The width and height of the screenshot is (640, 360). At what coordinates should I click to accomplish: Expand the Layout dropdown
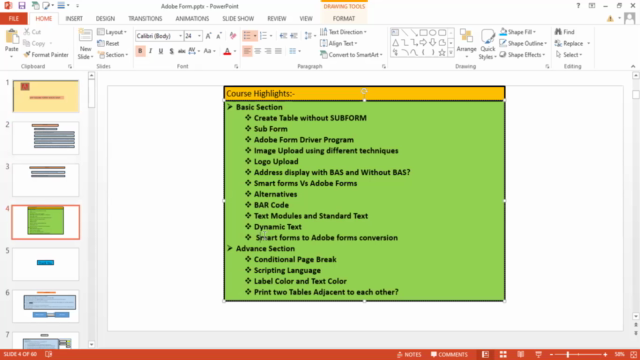pyautogui.click(x=112, y=32)
